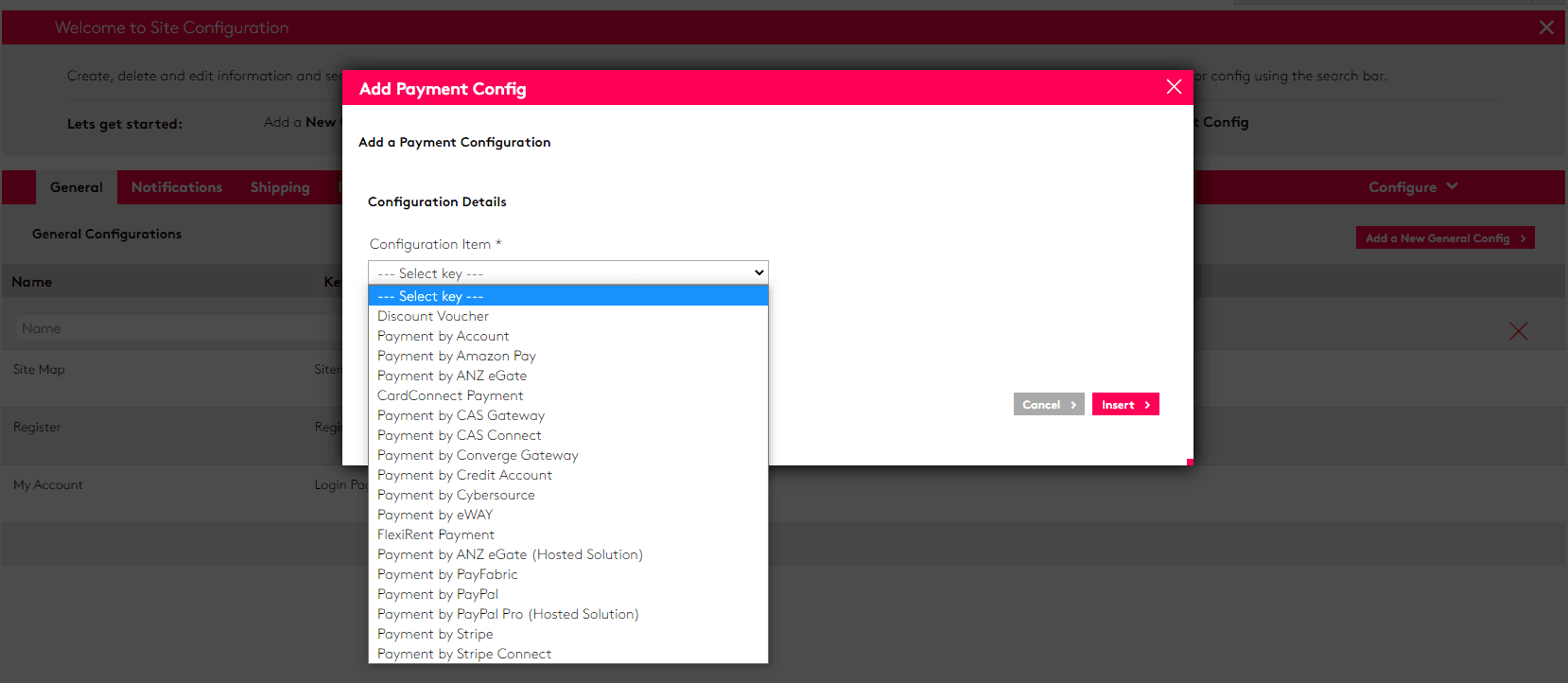
Task: Select Payment by CAS Connect
Action: pyautogui.click(x=567, y=435)
